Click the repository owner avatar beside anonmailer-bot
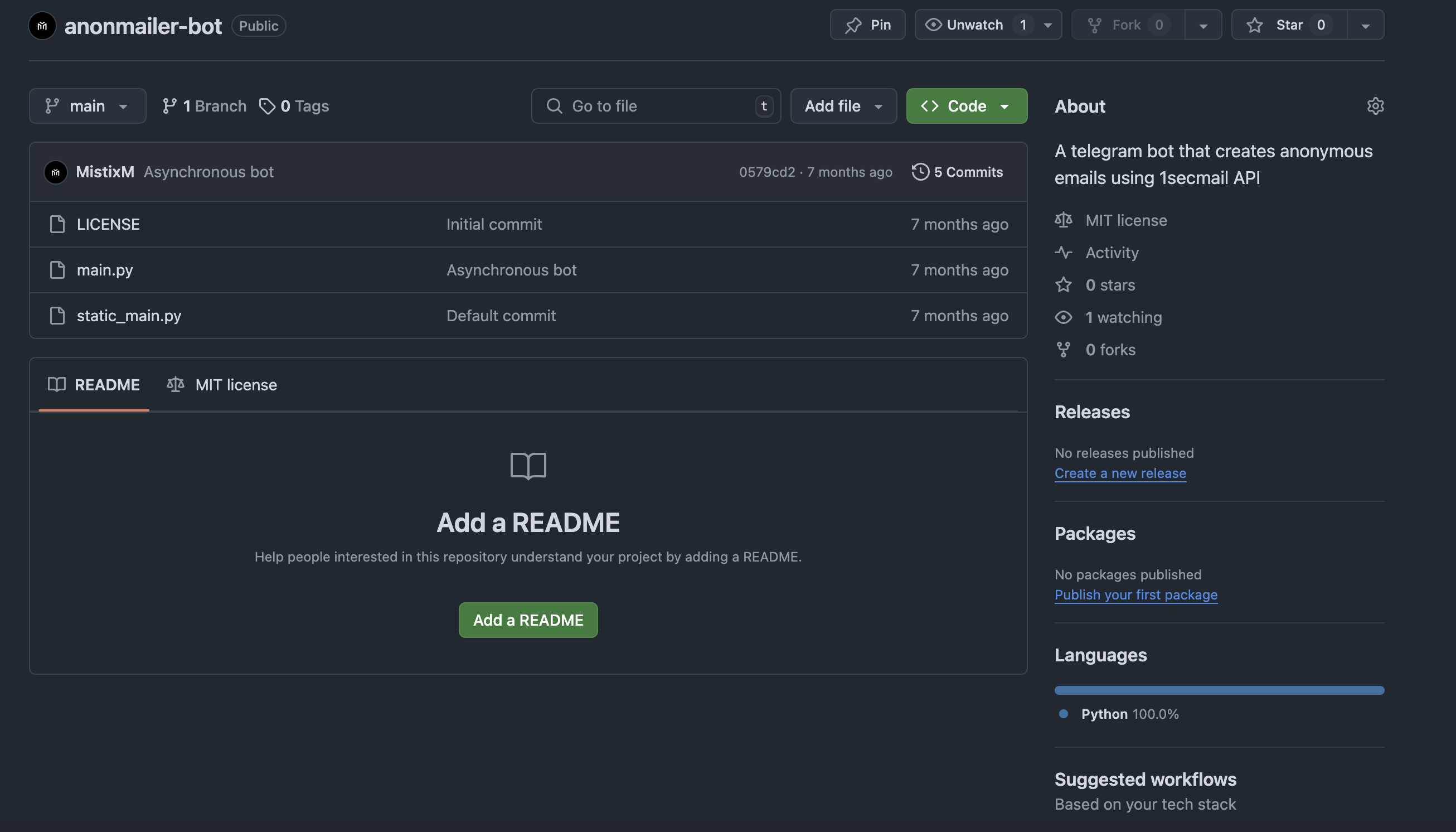The width and height of the screenshot is (1456, 832). click(x=42, y=26)
